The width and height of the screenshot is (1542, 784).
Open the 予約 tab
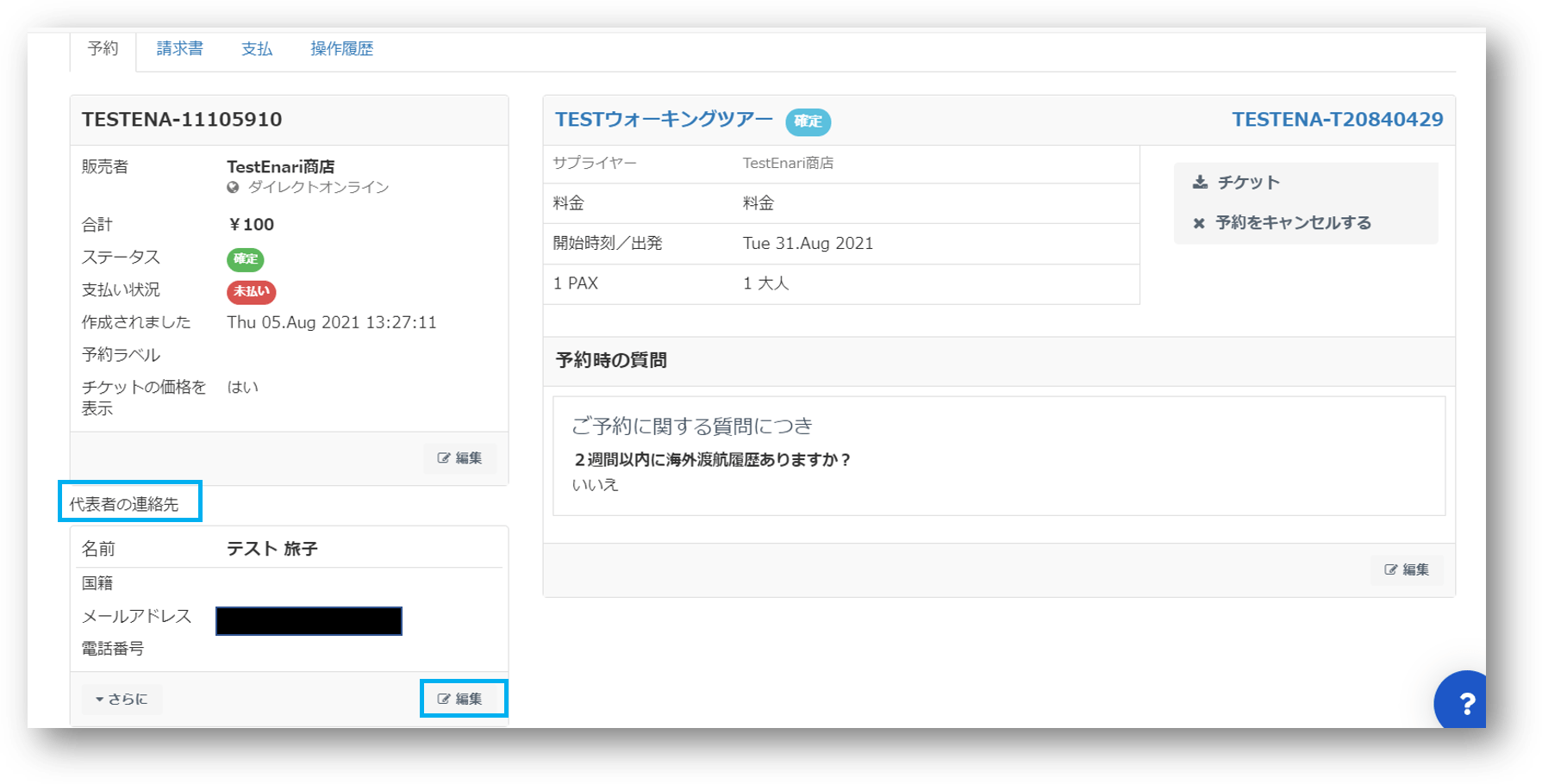[103, 49]
